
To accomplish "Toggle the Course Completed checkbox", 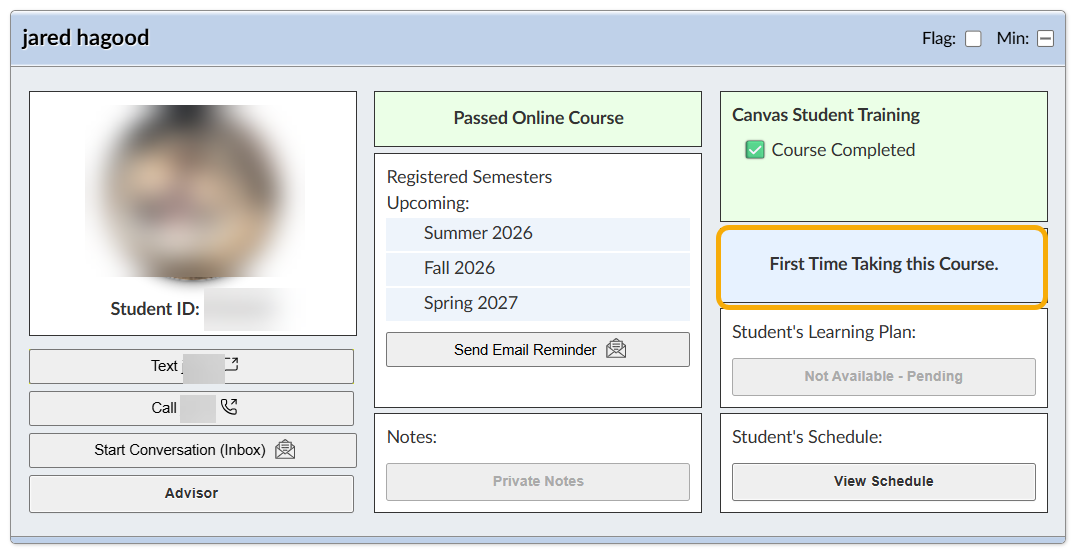I will coord(755,150).
